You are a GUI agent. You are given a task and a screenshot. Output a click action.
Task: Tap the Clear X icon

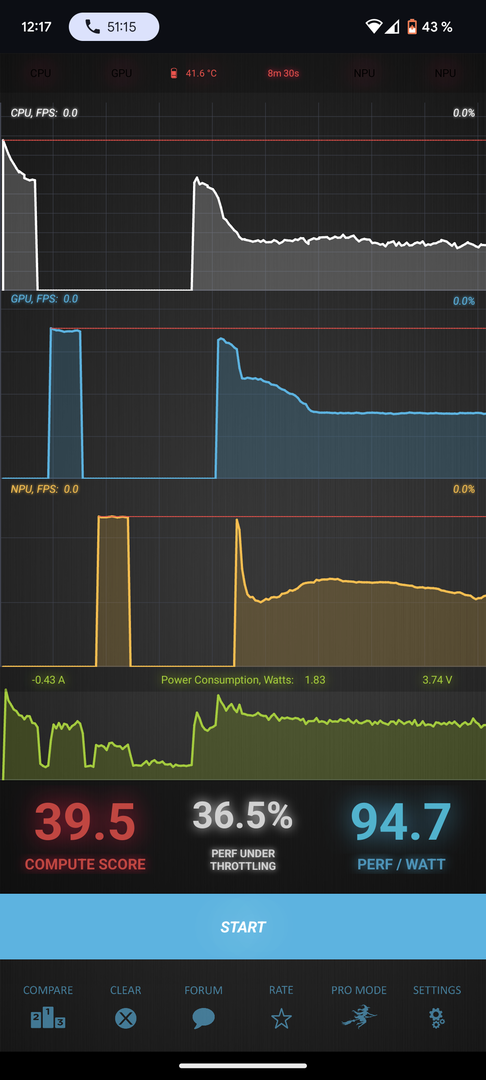(x=125, y=1018)
